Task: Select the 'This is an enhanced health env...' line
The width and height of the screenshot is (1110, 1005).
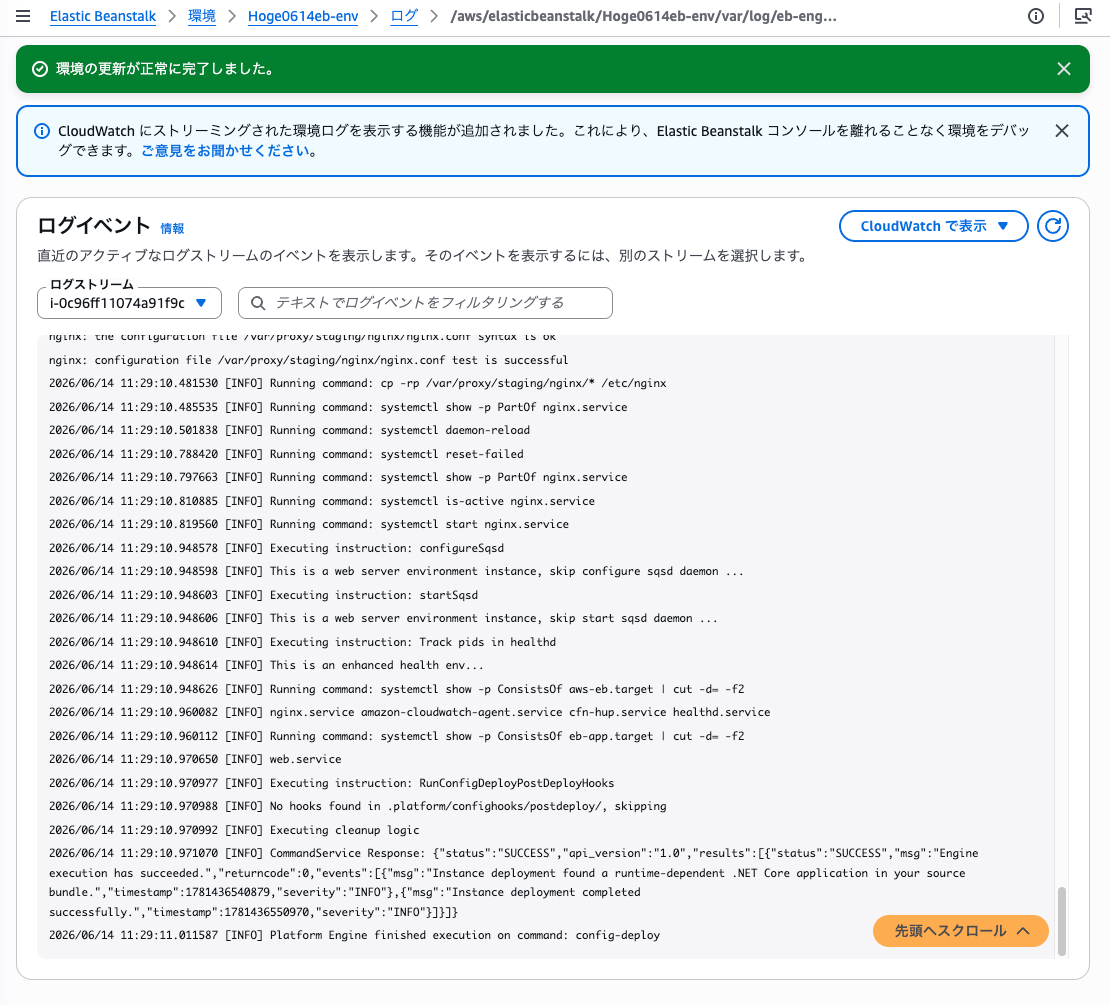Action: 266,665
